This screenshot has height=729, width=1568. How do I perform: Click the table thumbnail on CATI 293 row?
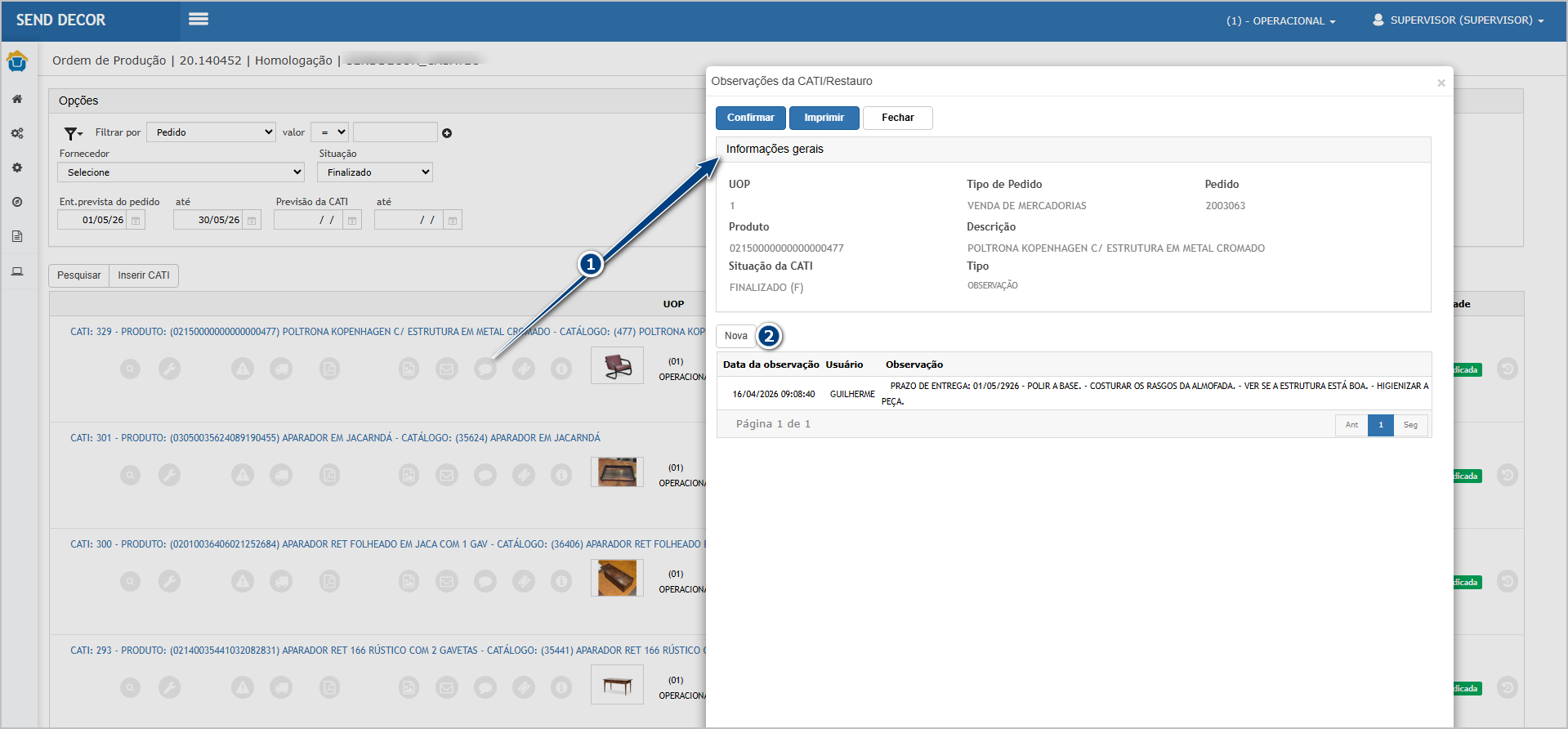(x=618, y=685)
